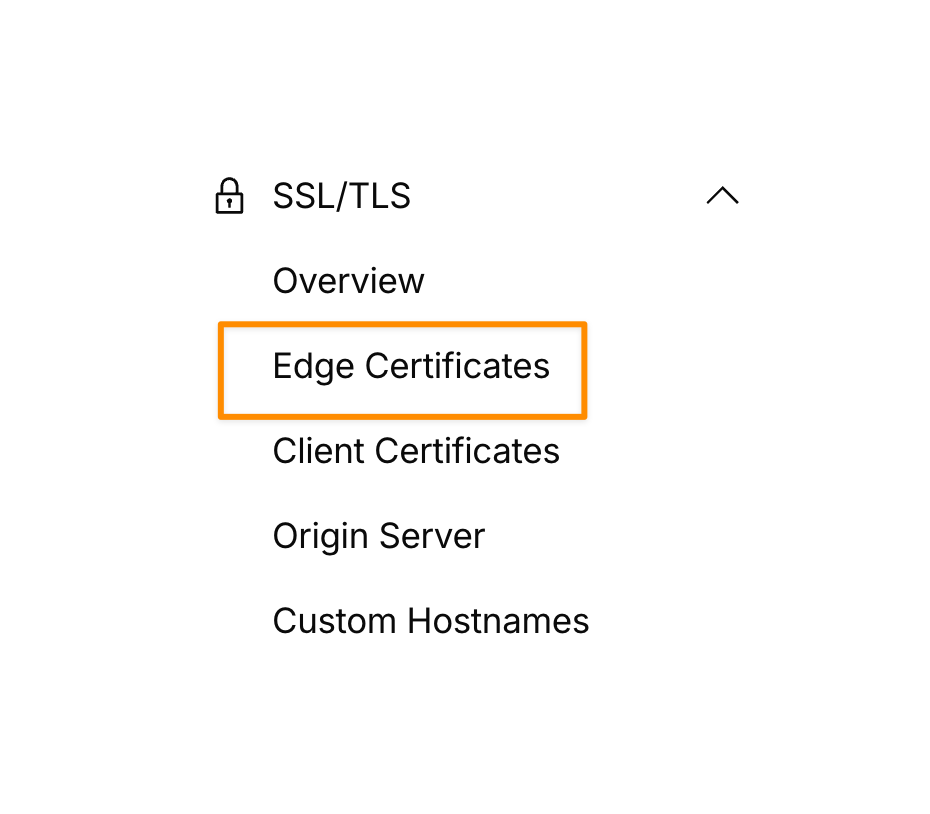The width and height of the screenshot is (930, 814).
Task: Collapse the SSL/TLS section chevron
Action: point(722,196)
